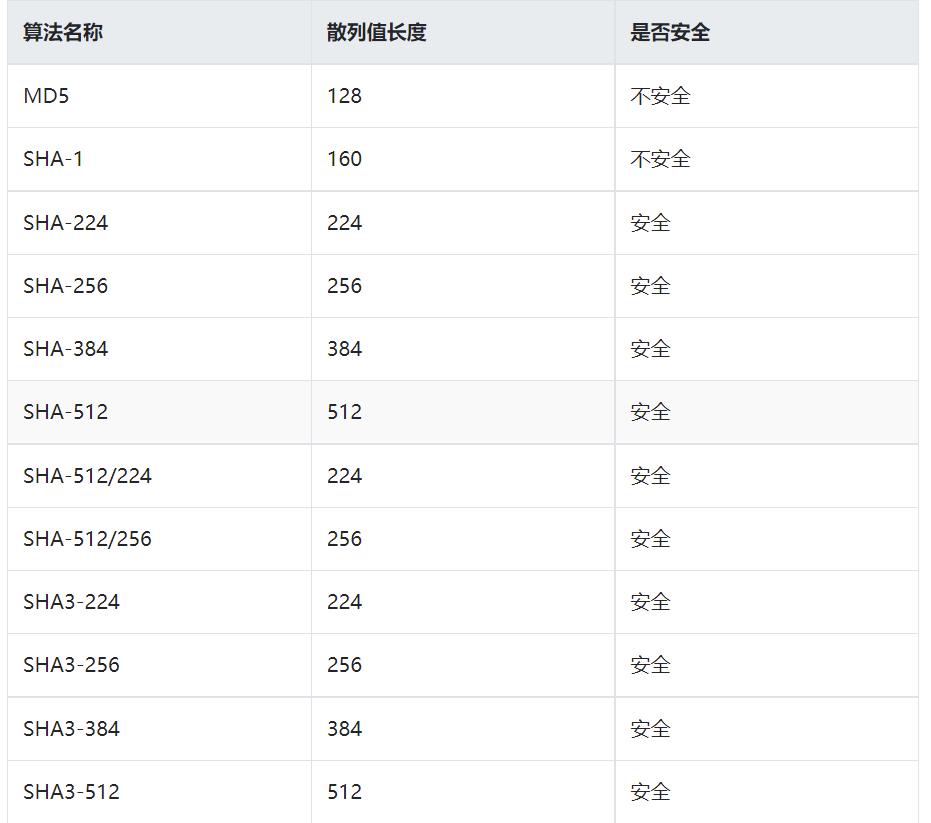Select the SHA-224 name cell
Image resolution: width=931 pixels, height=823 pixels.
tap(66, 223)
